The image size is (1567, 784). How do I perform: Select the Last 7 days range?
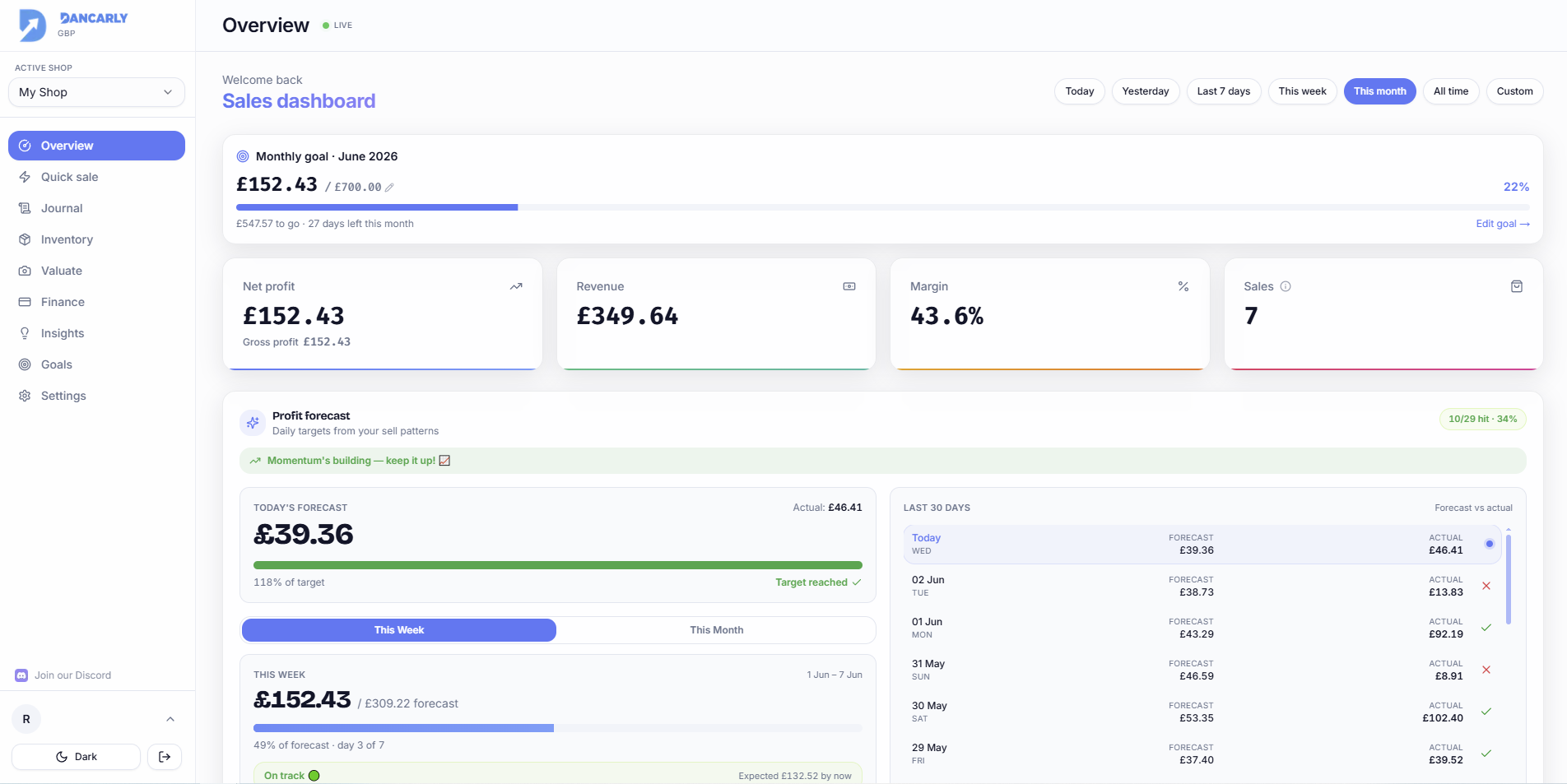(x=1224, y=91)
